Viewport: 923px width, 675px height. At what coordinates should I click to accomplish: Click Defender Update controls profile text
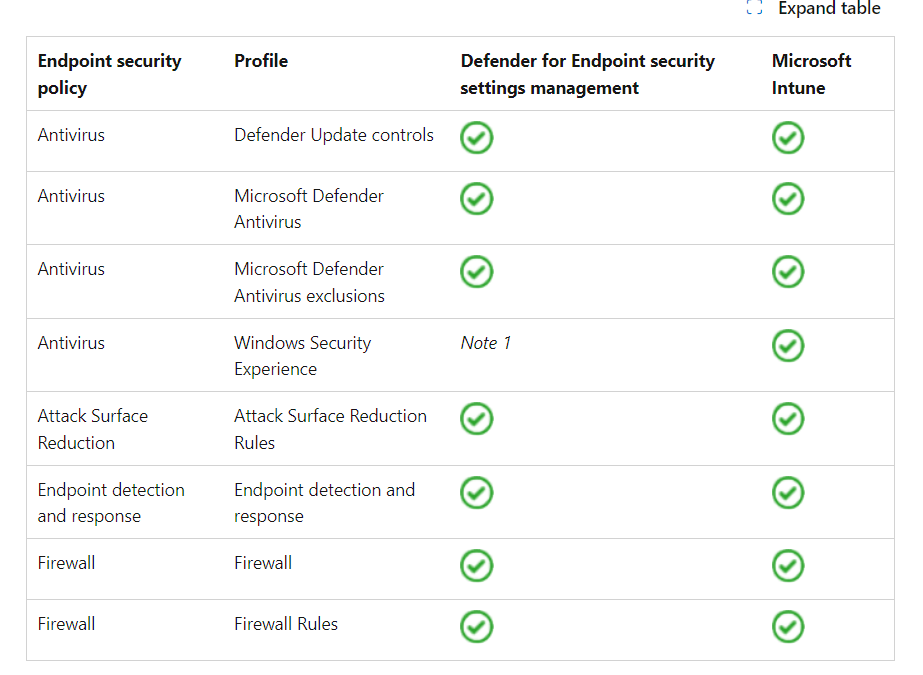pyautogui.click(x=334, y=135)
